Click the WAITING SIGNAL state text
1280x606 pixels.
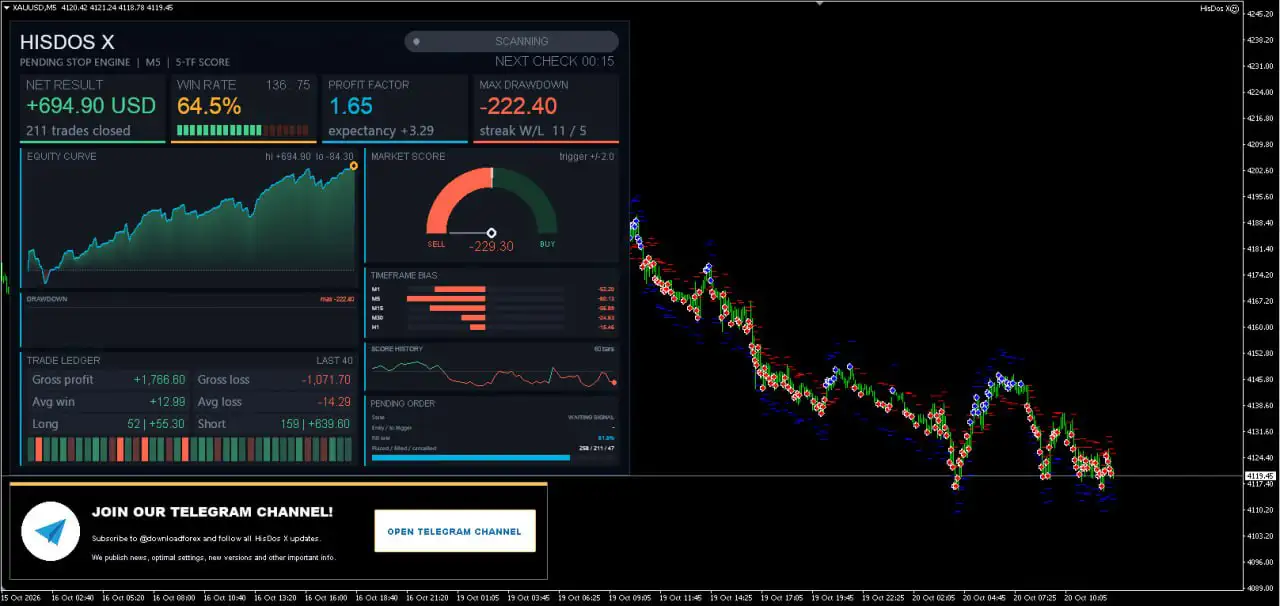[x=591, y=417]
